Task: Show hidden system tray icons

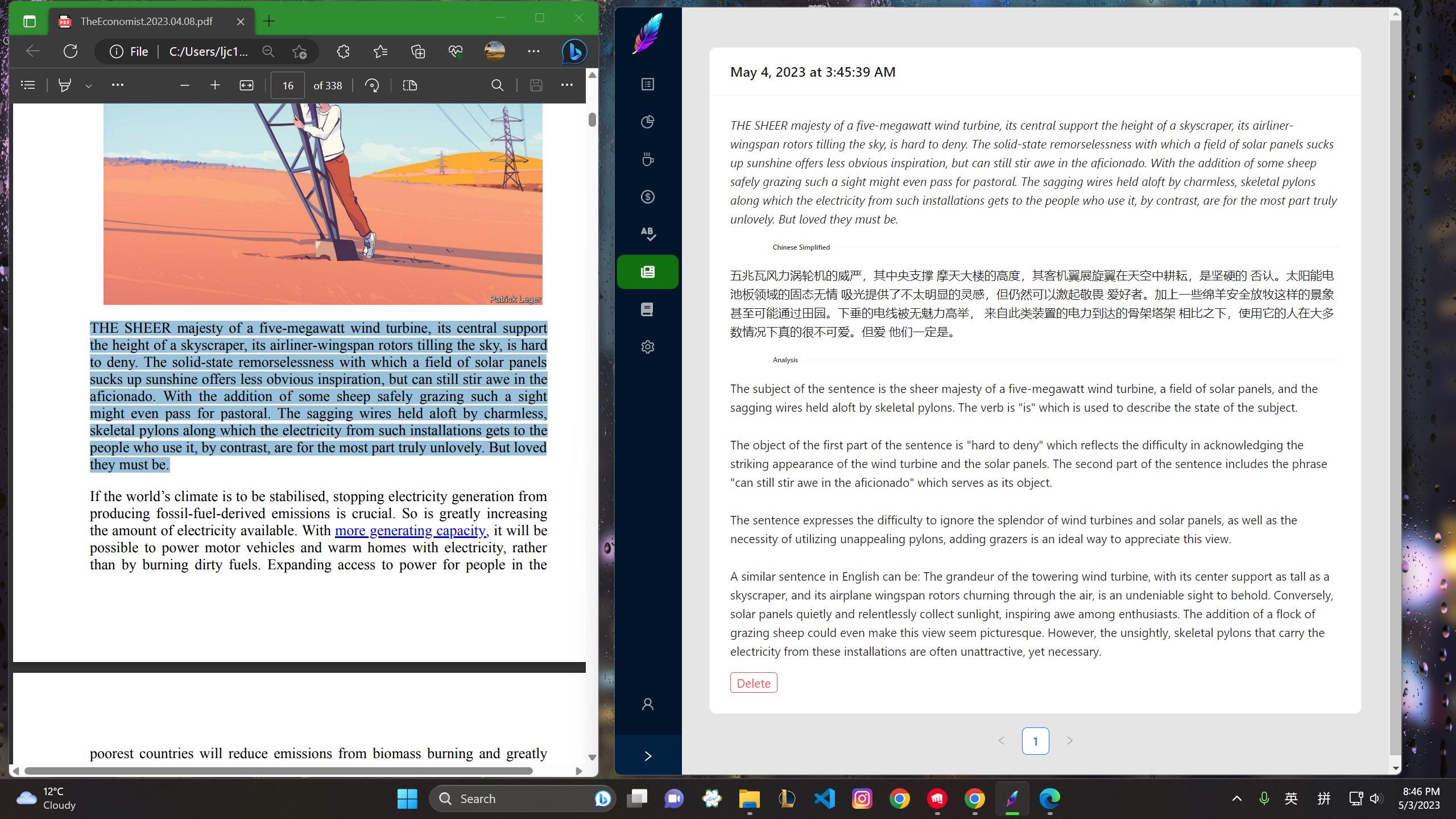Action: 1236,799
